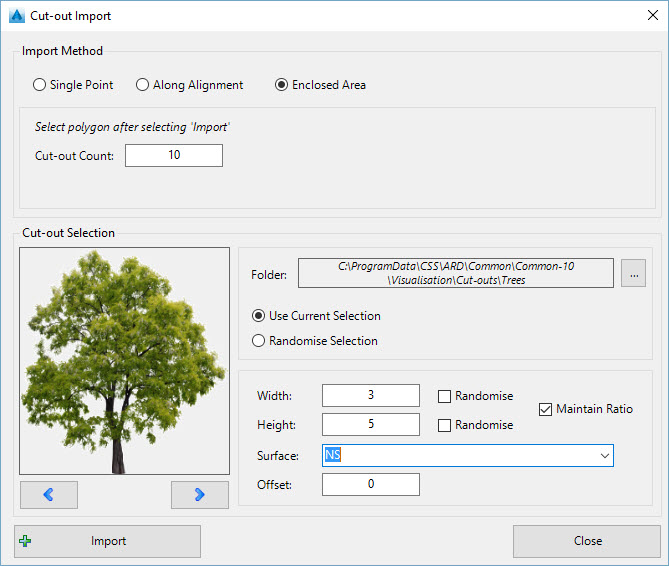Click the next cut-out right arrow button
The width and height of the screenshot is (669, 566).
(199, 494)
